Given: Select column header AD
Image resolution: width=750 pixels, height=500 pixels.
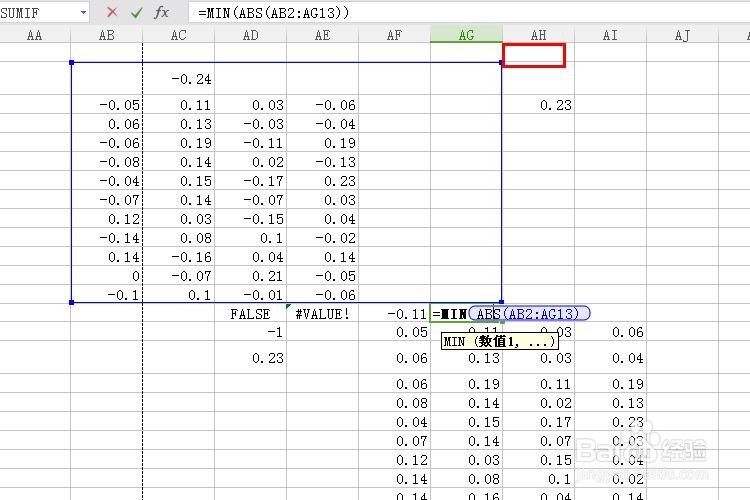Looking at the screenshot, I should (251, 35).
